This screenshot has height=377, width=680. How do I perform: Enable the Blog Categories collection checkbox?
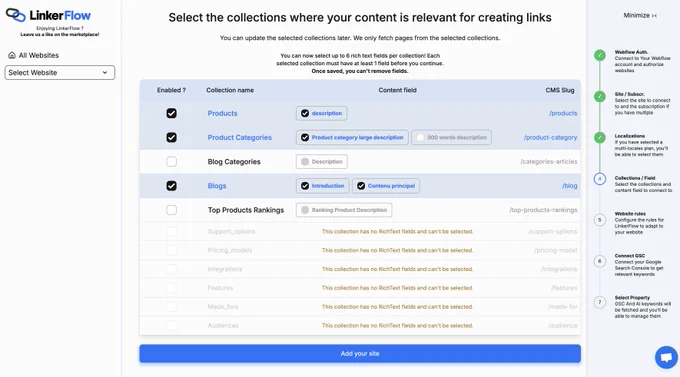click(x=171, y=161)
